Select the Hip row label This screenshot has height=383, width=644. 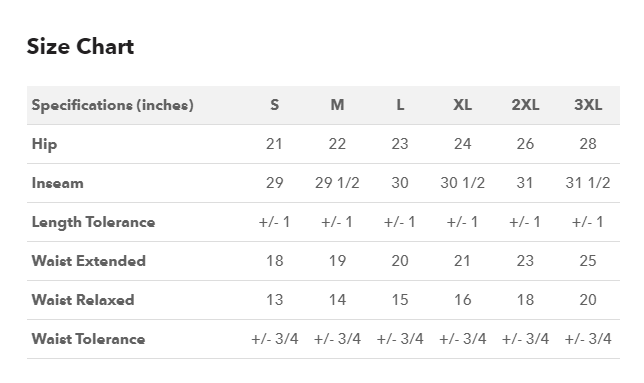pyautogui.click(x=44, y=144)
